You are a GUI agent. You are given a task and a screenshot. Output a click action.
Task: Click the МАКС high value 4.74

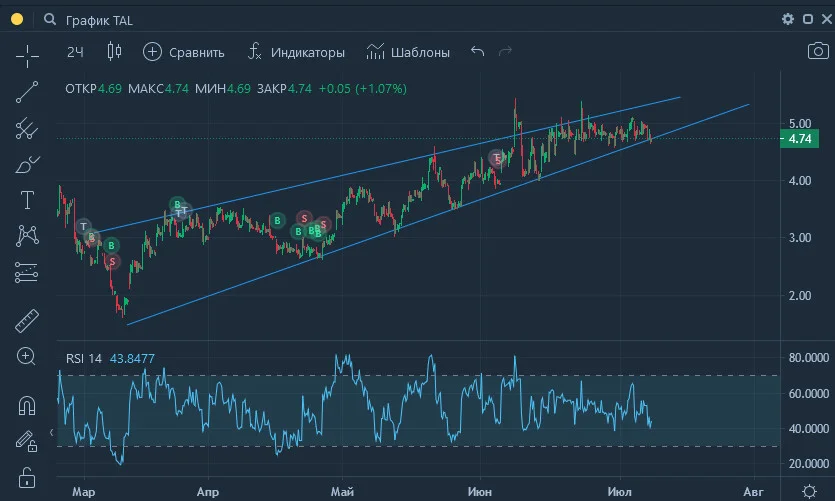177,89
